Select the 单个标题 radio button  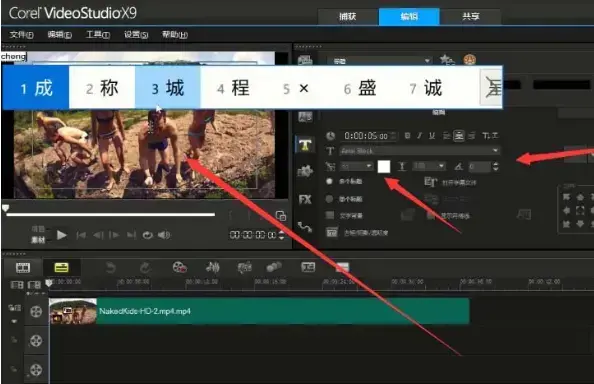click(329, 199)
